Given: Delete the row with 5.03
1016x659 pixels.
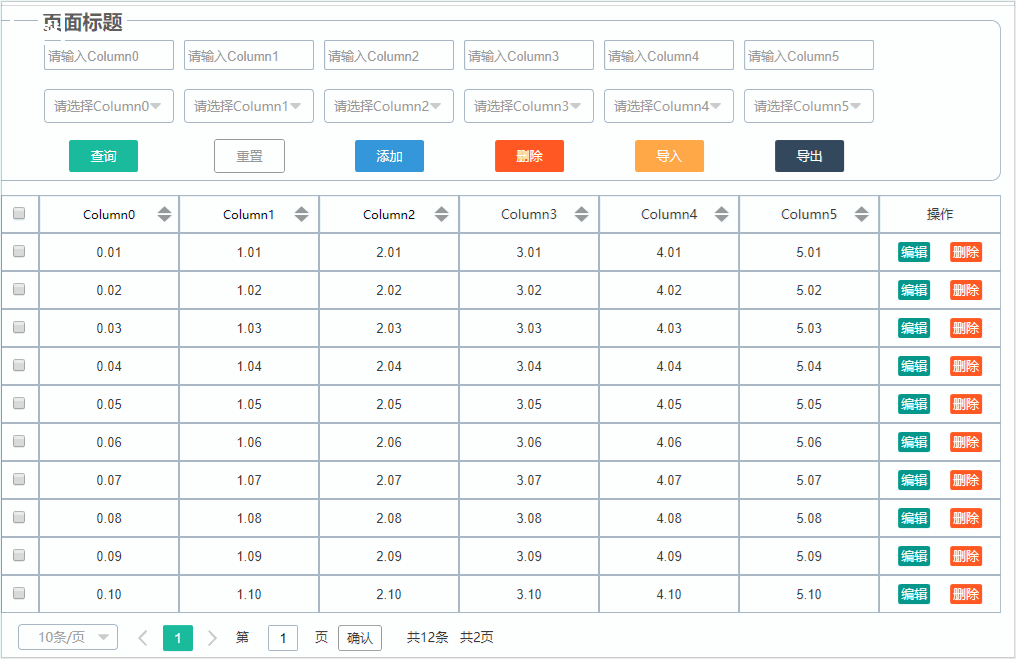Looking at the screenshot, I should pos(966,328).
